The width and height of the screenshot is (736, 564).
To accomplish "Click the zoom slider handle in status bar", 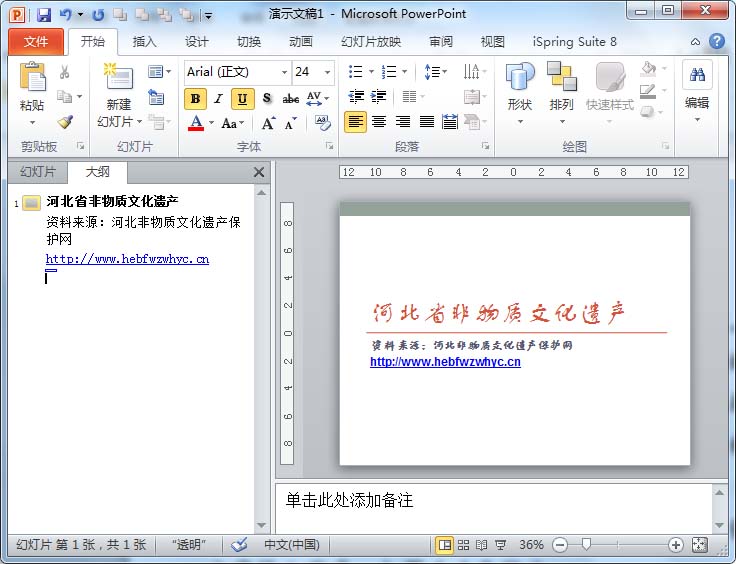I will click(587, 545).
